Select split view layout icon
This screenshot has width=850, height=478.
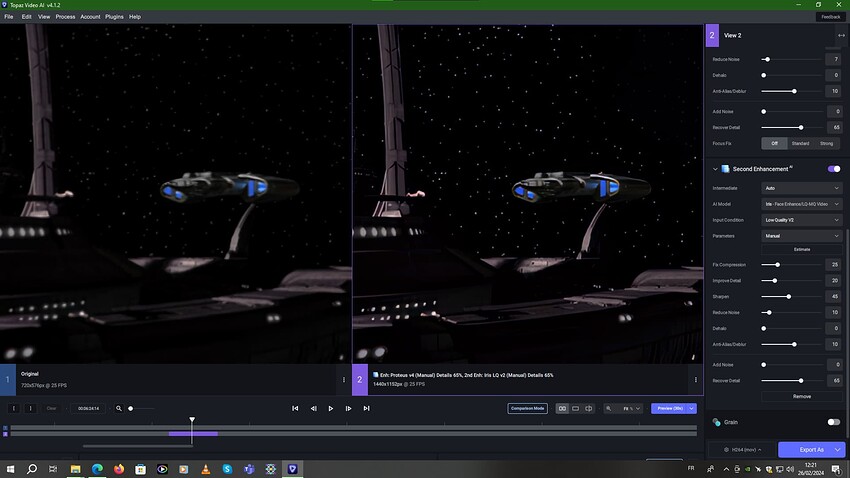tap(589, 408)
